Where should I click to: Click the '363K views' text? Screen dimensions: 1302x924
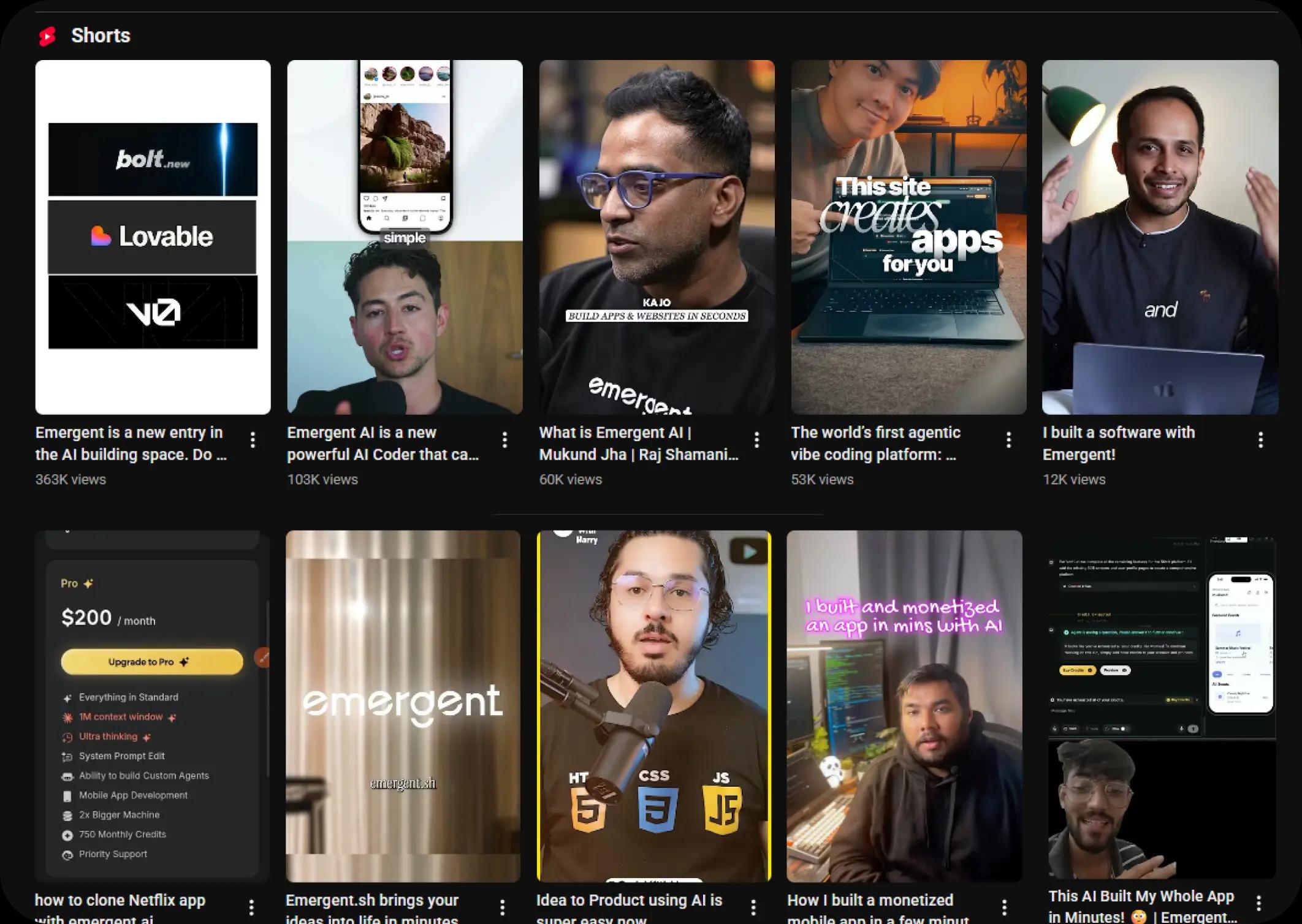70,480
